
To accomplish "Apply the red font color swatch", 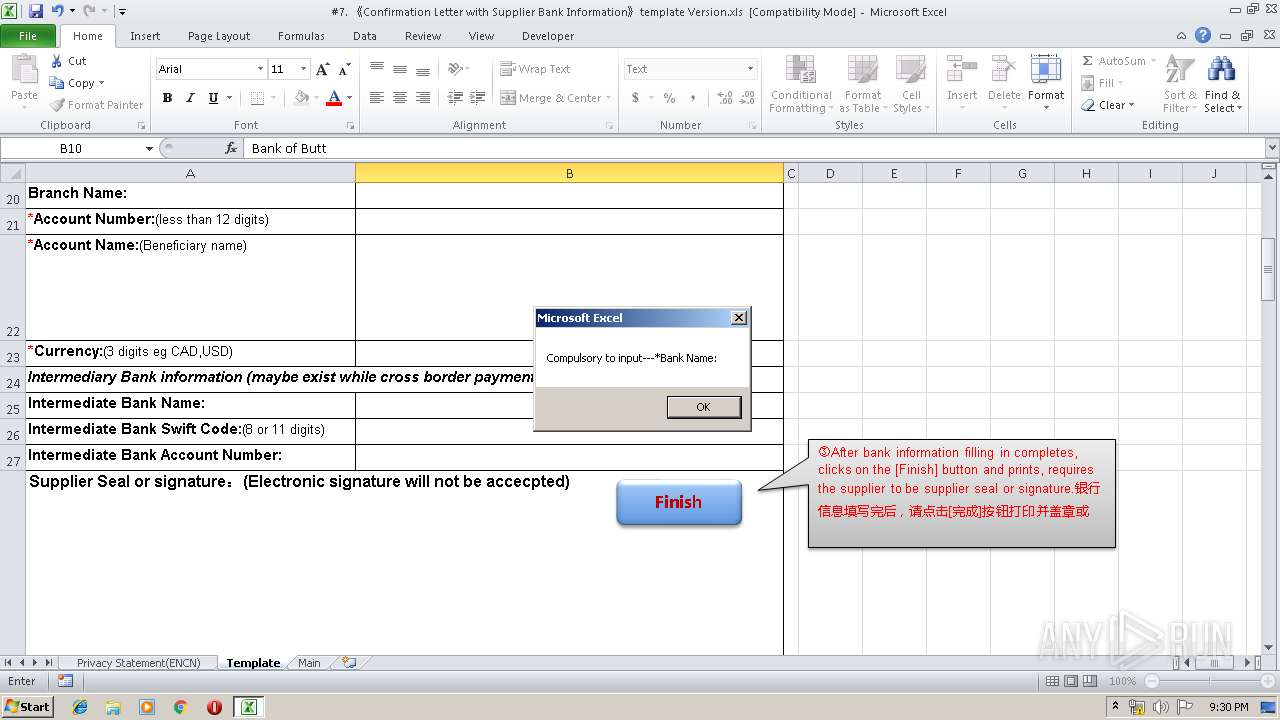I will pos(333,98).
